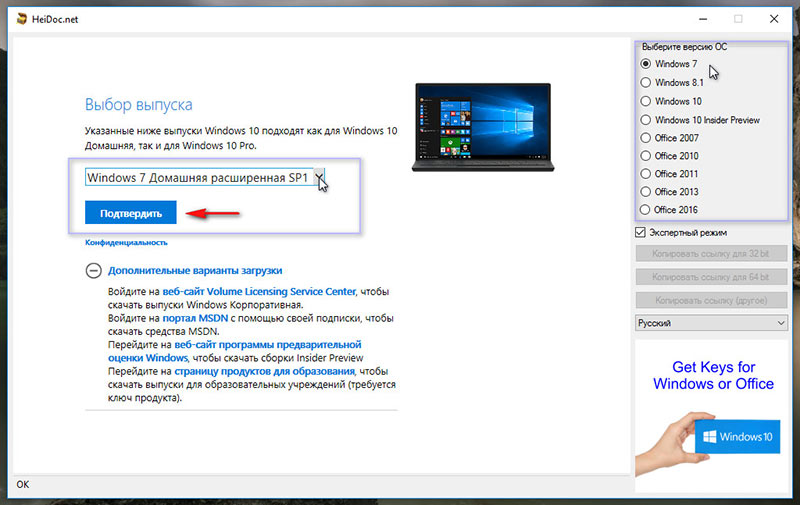Viewport: 800px width, 505px height.
Task: Click the Windows 10 card in advertisement
Action: (737, 437)
